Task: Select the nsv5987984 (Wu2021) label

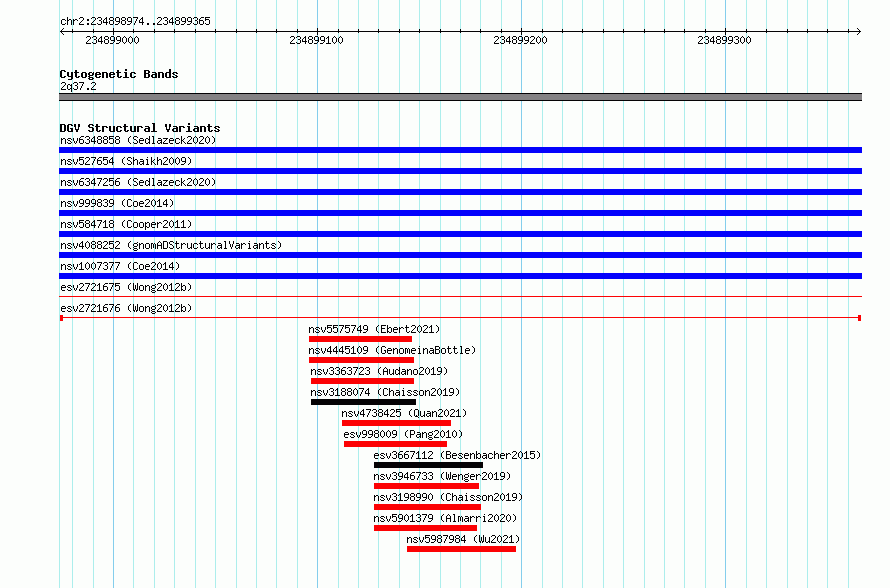Action: (463, 539)
